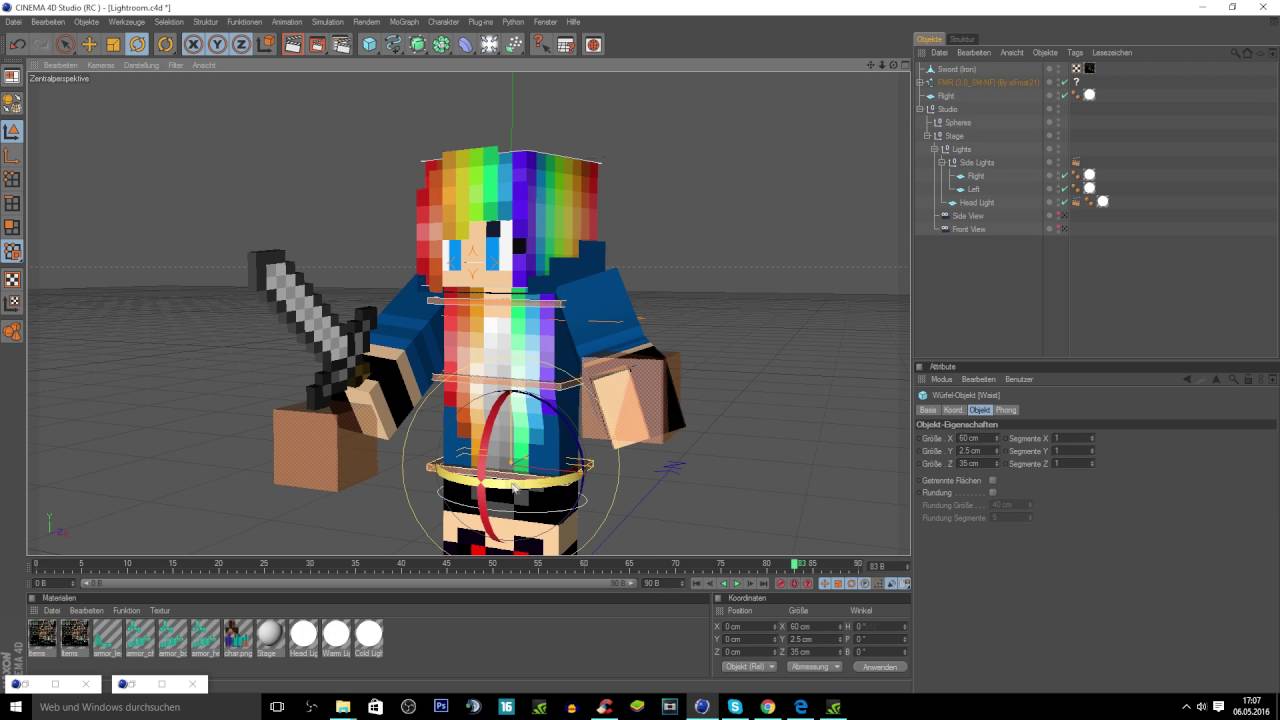Expand the orange FMR rig object

point(920,82)
